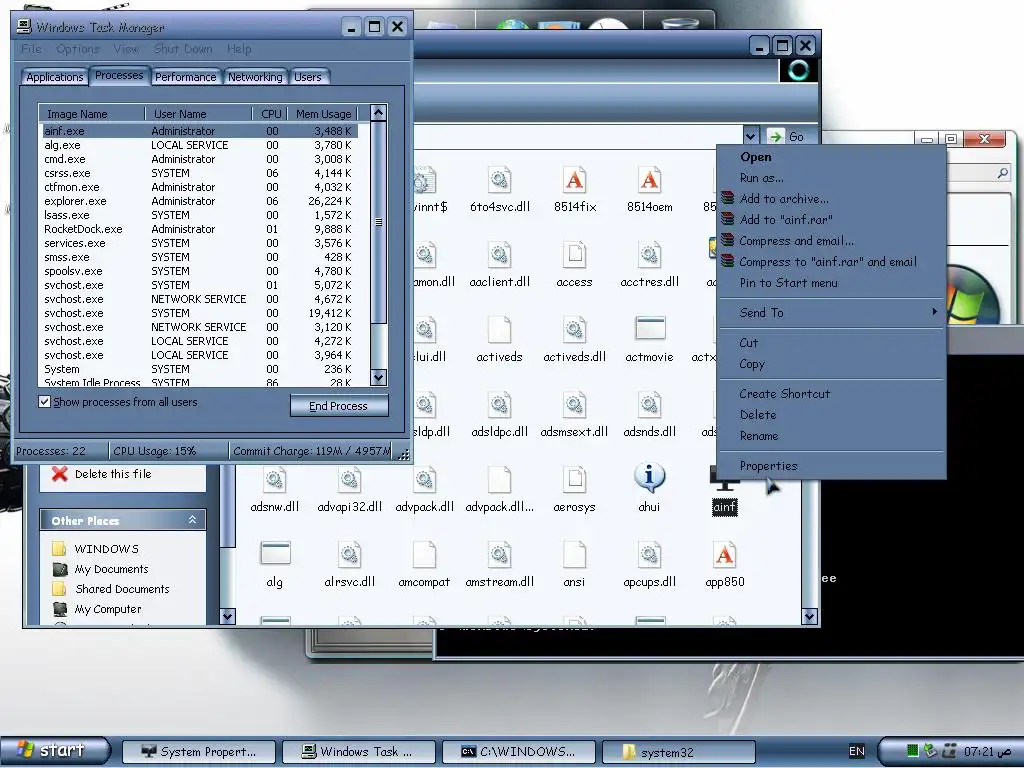Select the adsldpc.dll file icon

tap(500, 406)
